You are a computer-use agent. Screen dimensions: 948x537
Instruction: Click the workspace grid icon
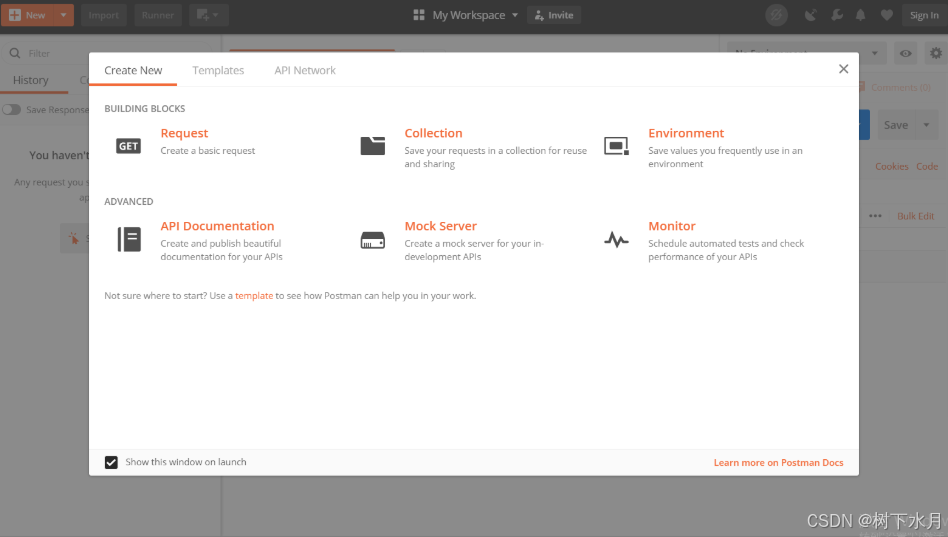[418, 15]
